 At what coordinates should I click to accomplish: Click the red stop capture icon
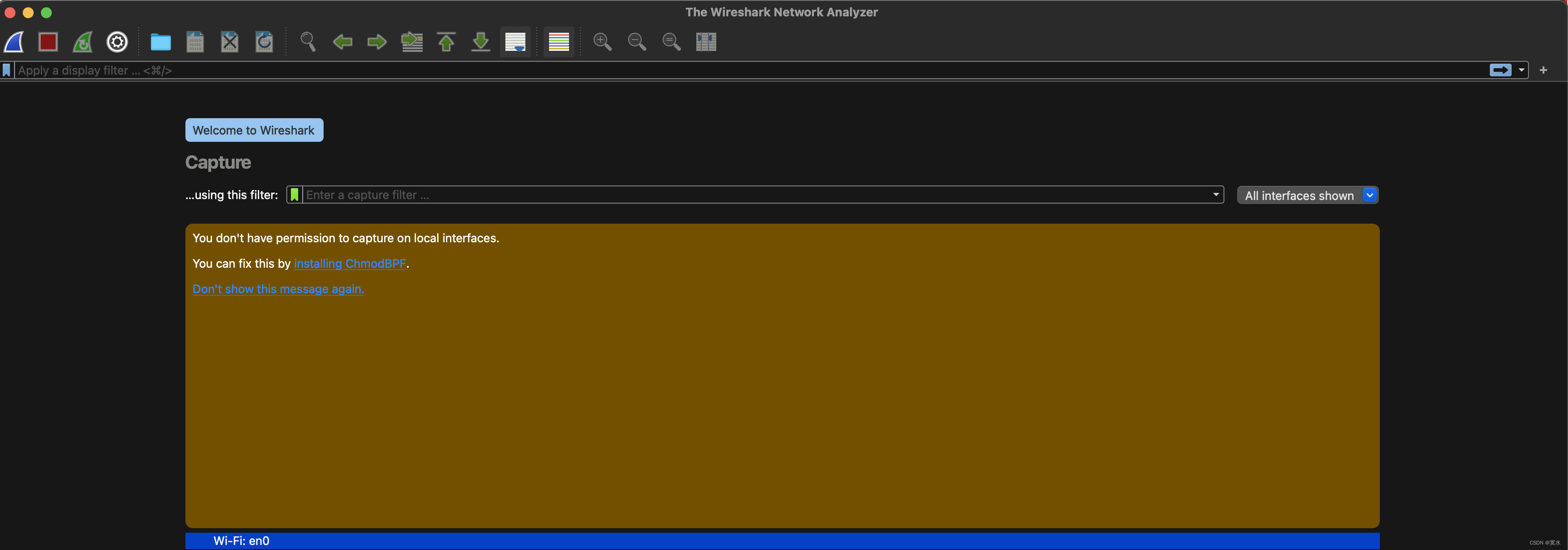pos(48,42)
